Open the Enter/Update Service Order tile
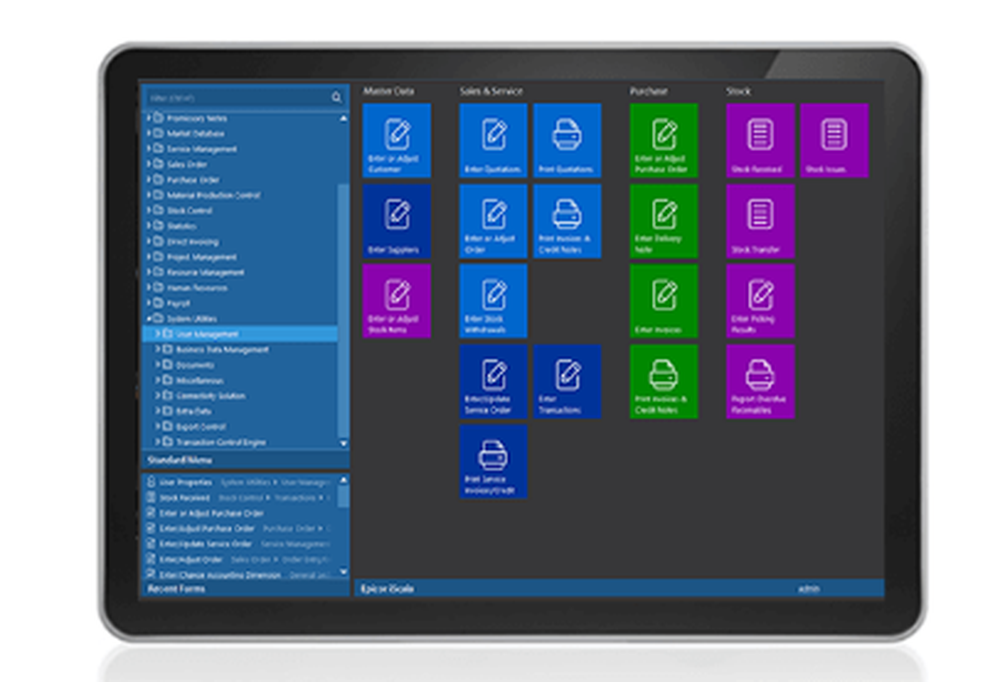Image resolution: width=1000 pixels, height=682 pixels. 492,380
